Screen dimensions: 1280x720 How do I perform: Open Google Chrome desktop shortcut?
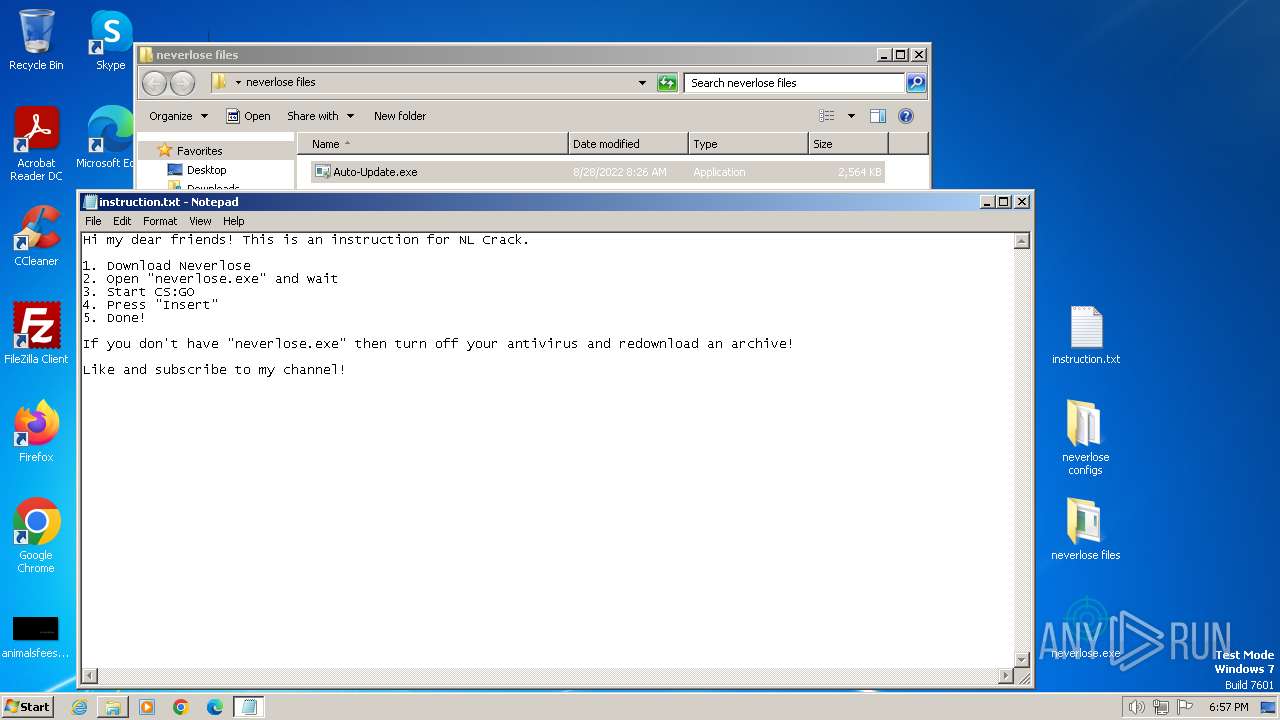click(36, 536)
